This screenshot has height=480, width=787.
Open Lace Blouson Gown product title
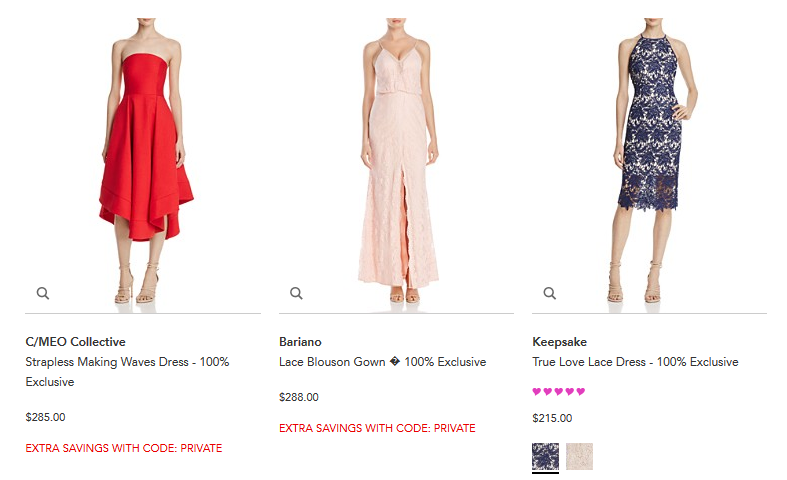(x=382, y=362)
